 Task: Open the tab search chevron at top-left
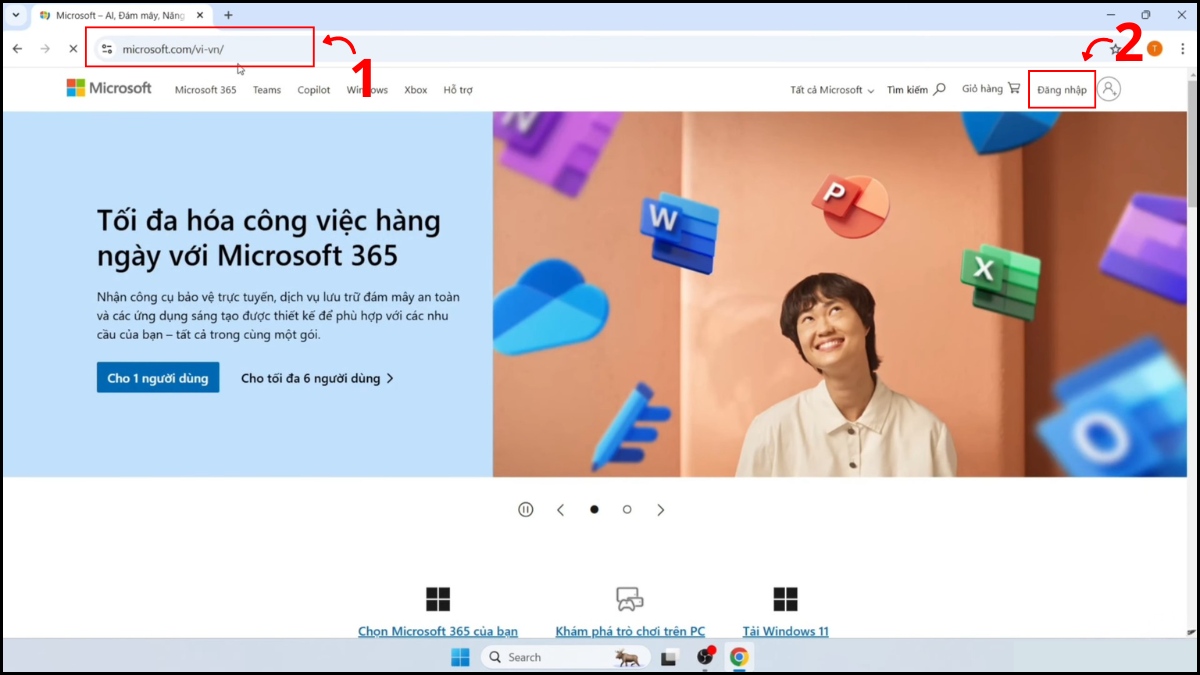(14, 15)
